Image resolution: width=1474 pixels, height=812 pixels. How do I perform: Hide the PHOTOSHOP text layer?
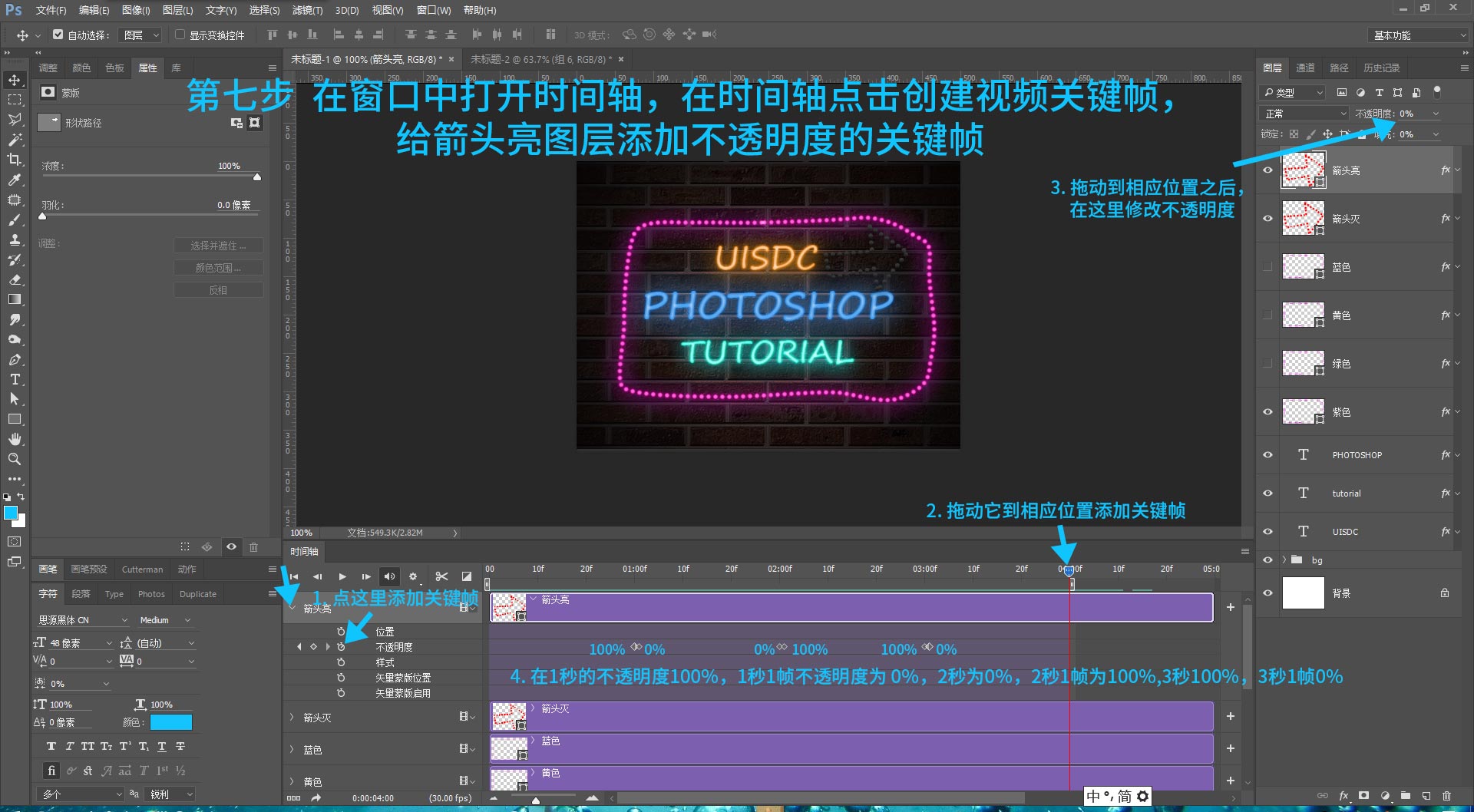coord(1267,455)
